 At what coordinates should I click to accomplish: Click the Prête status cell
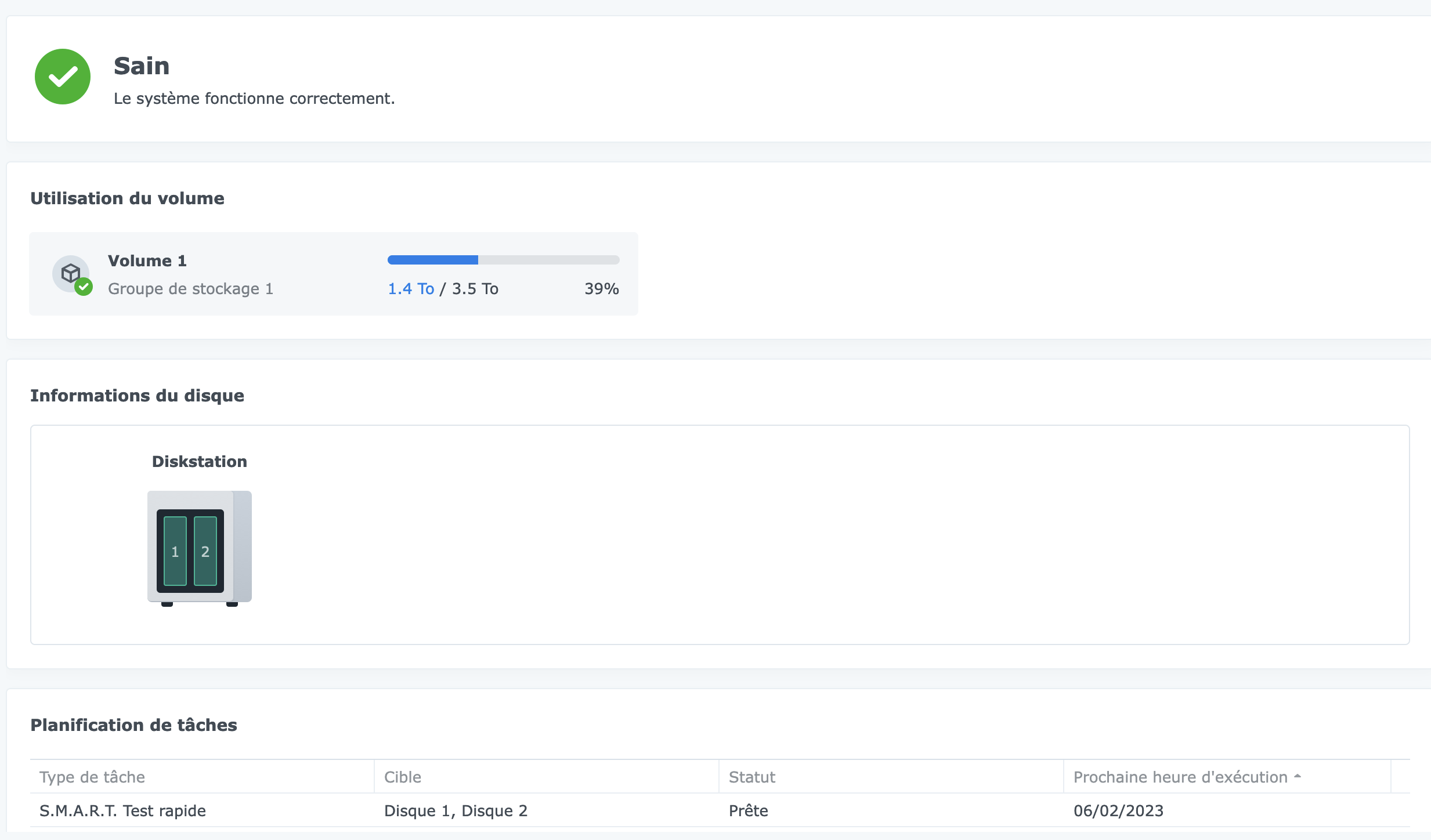(748, 810)
